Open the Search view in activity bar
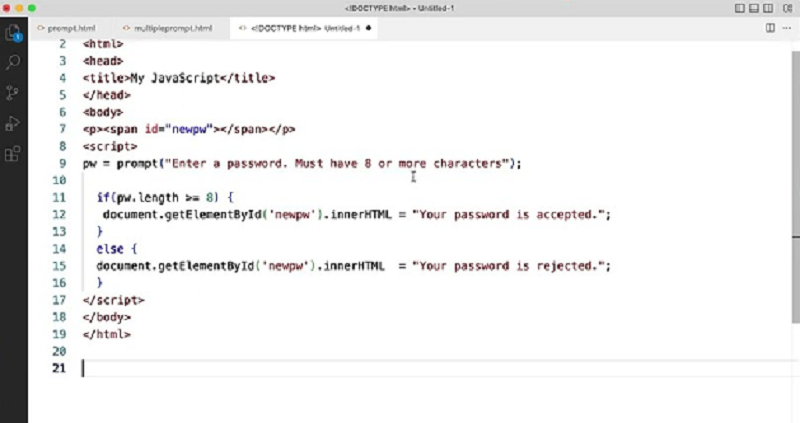This screenshot has height=423, width=800. [x=13, y=62]
